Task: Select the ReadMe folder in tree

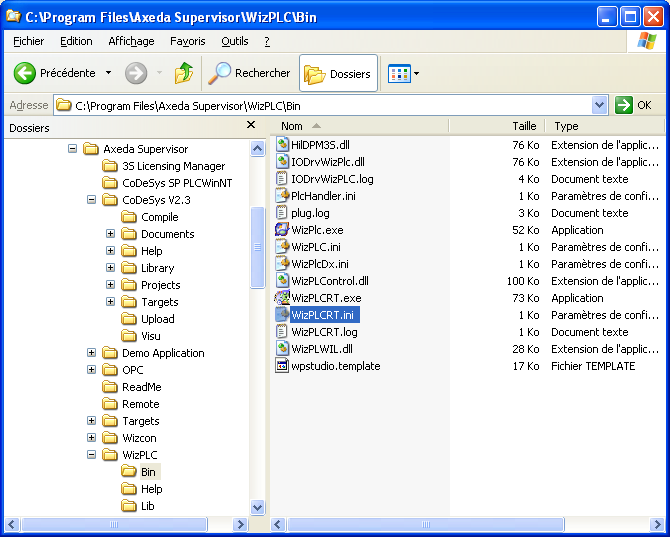Action: click(132, 387)
